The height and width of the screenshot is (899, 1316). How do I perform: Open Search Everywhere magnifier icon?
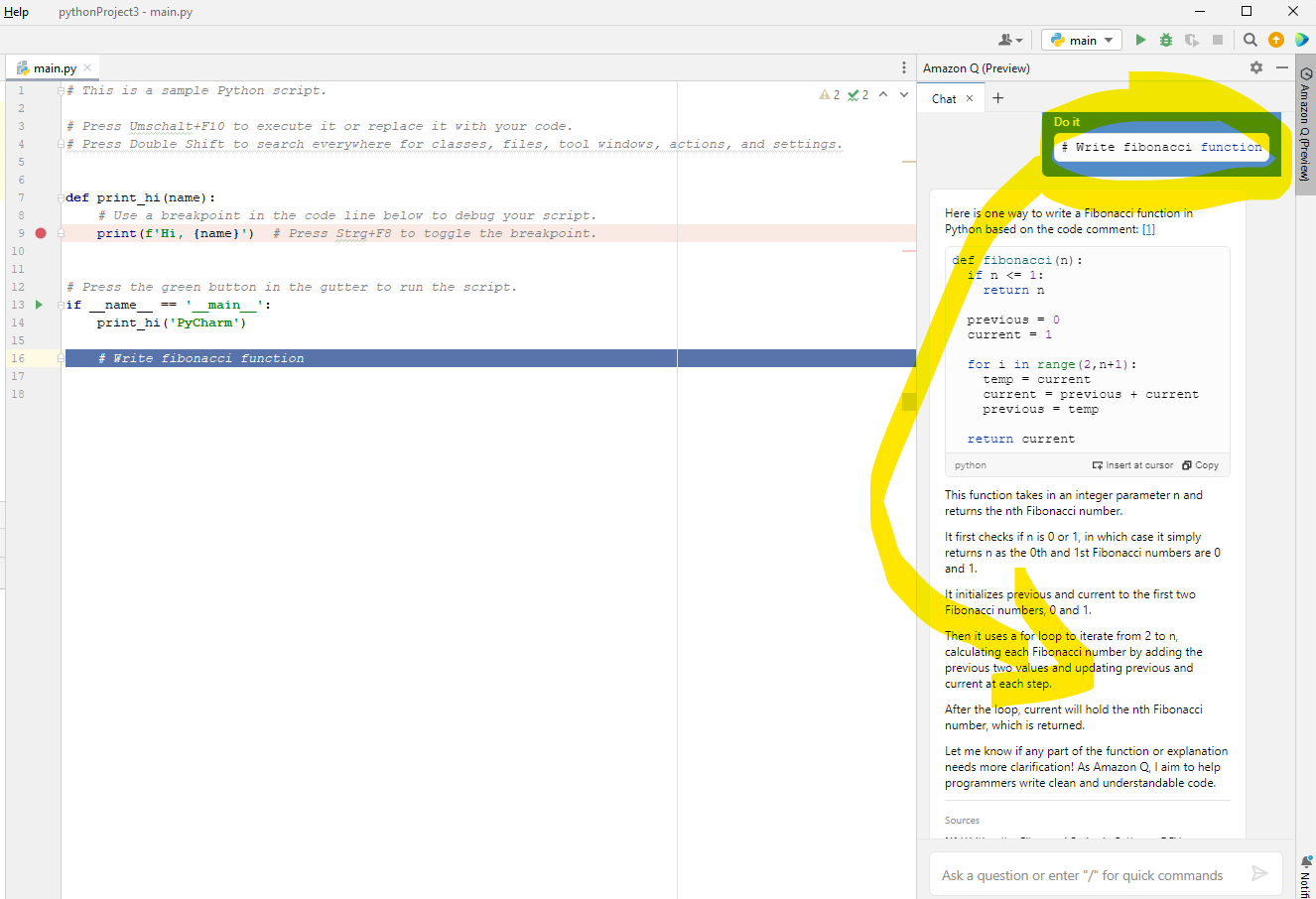(1250, 40)
